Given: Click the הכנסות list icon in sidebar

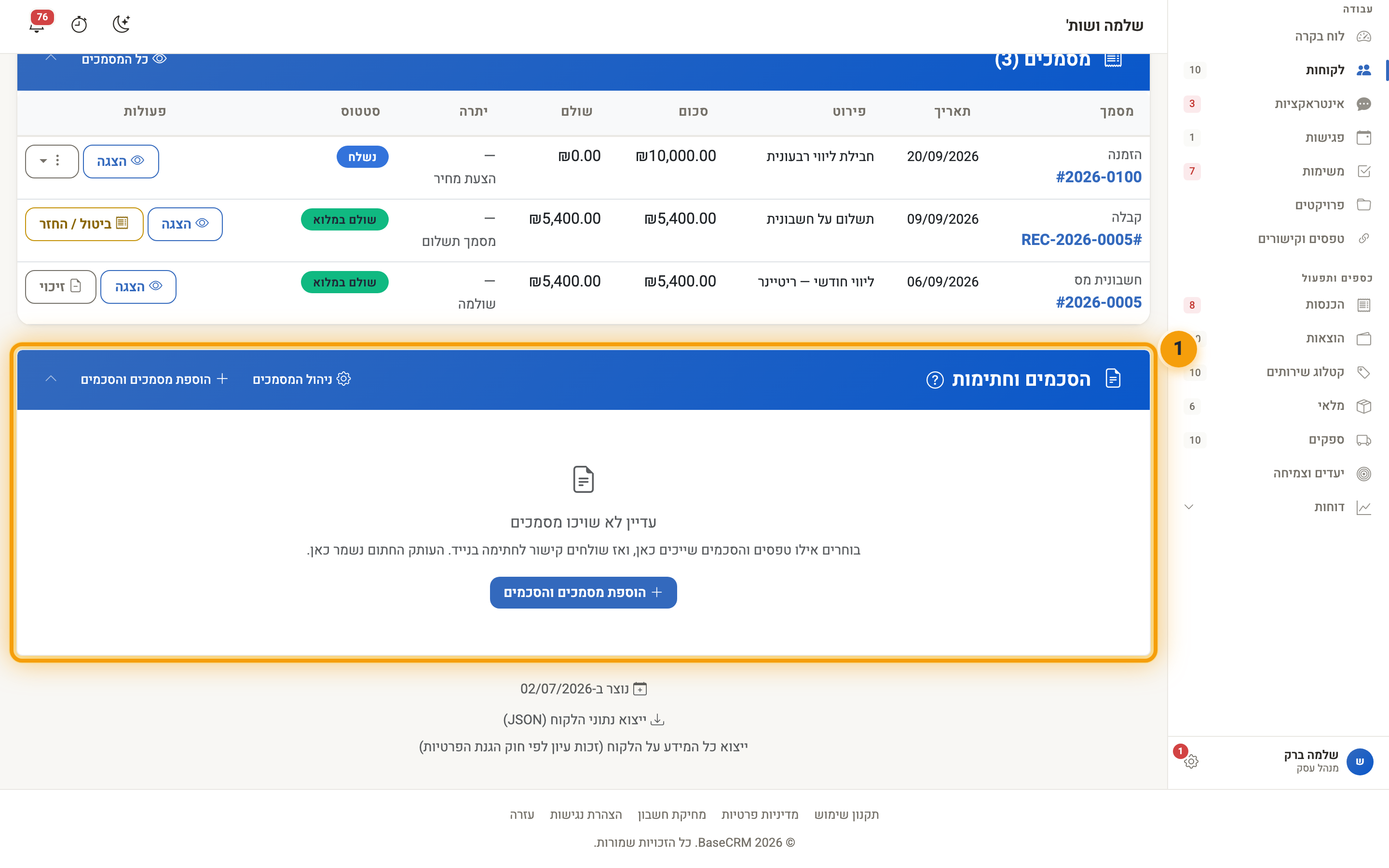Looking at the screenshot, I should pos(1364,305).
